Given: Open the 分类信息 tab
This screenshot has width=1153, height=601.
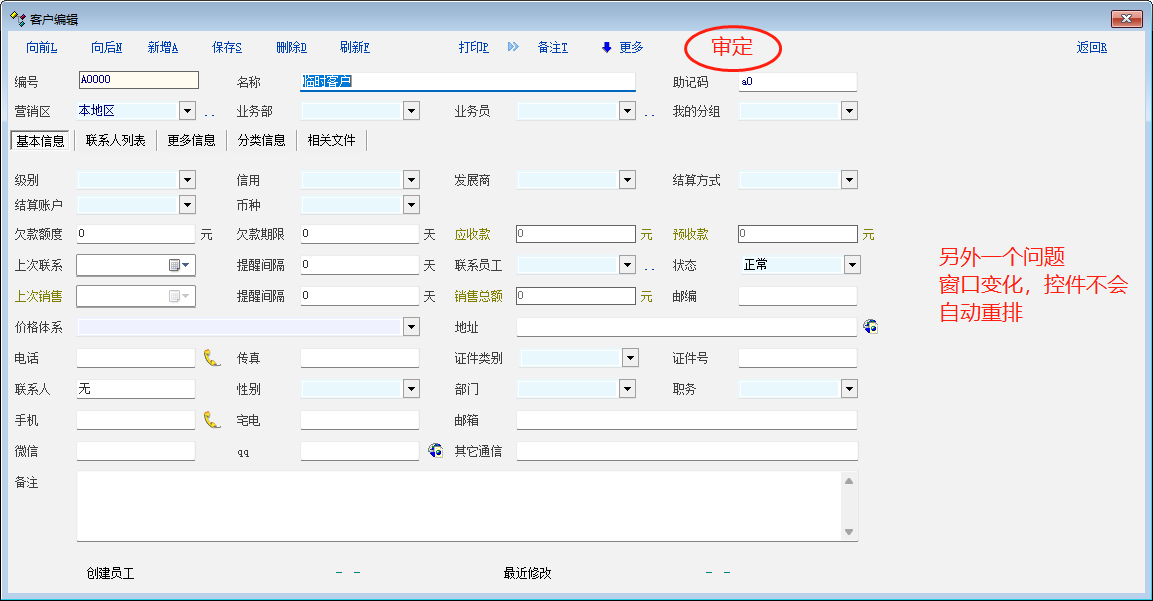Looking at the screenshot, I should (261, 141).
